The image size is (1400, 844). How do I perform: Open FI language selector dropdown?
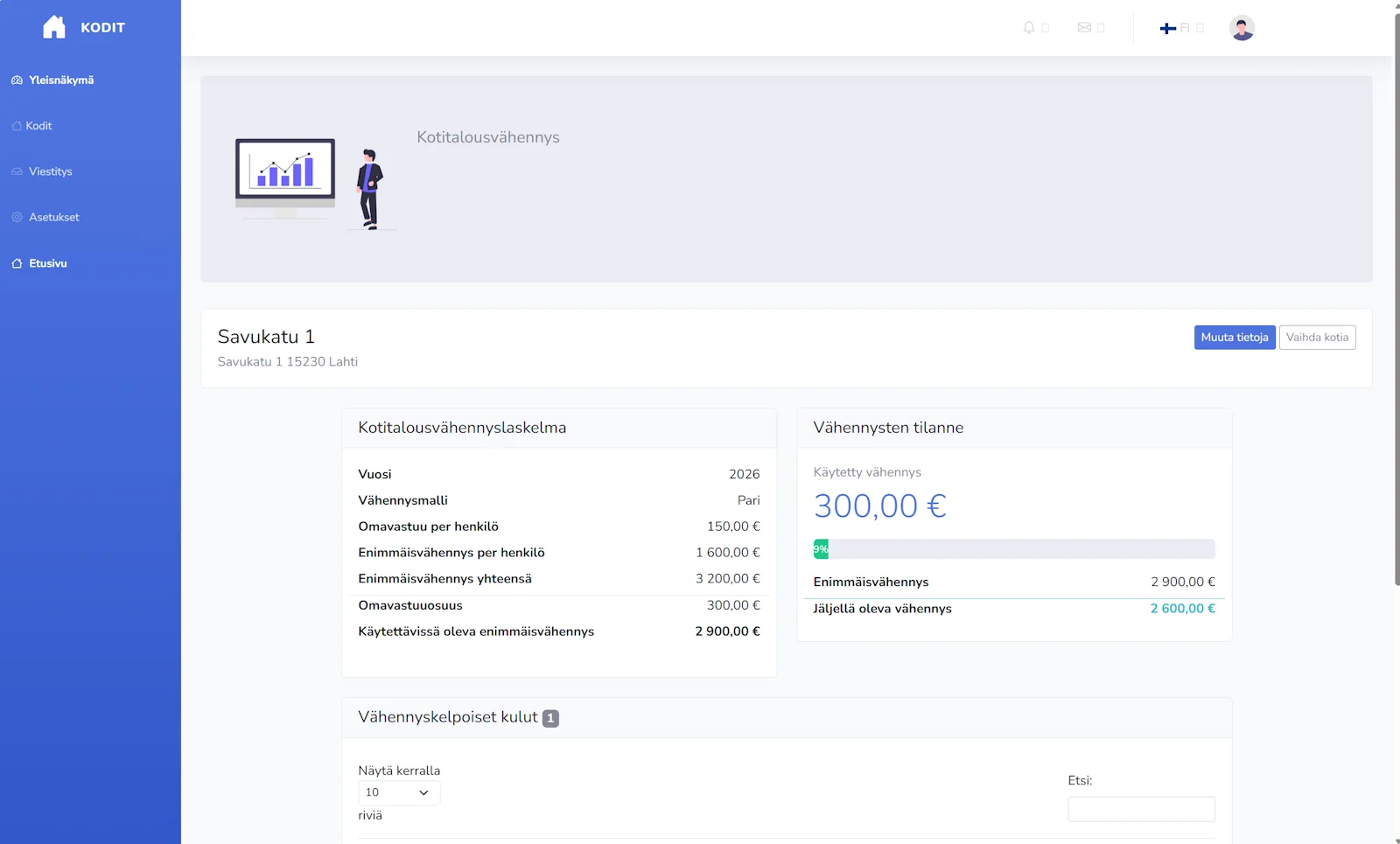(x=1181, y=28)
